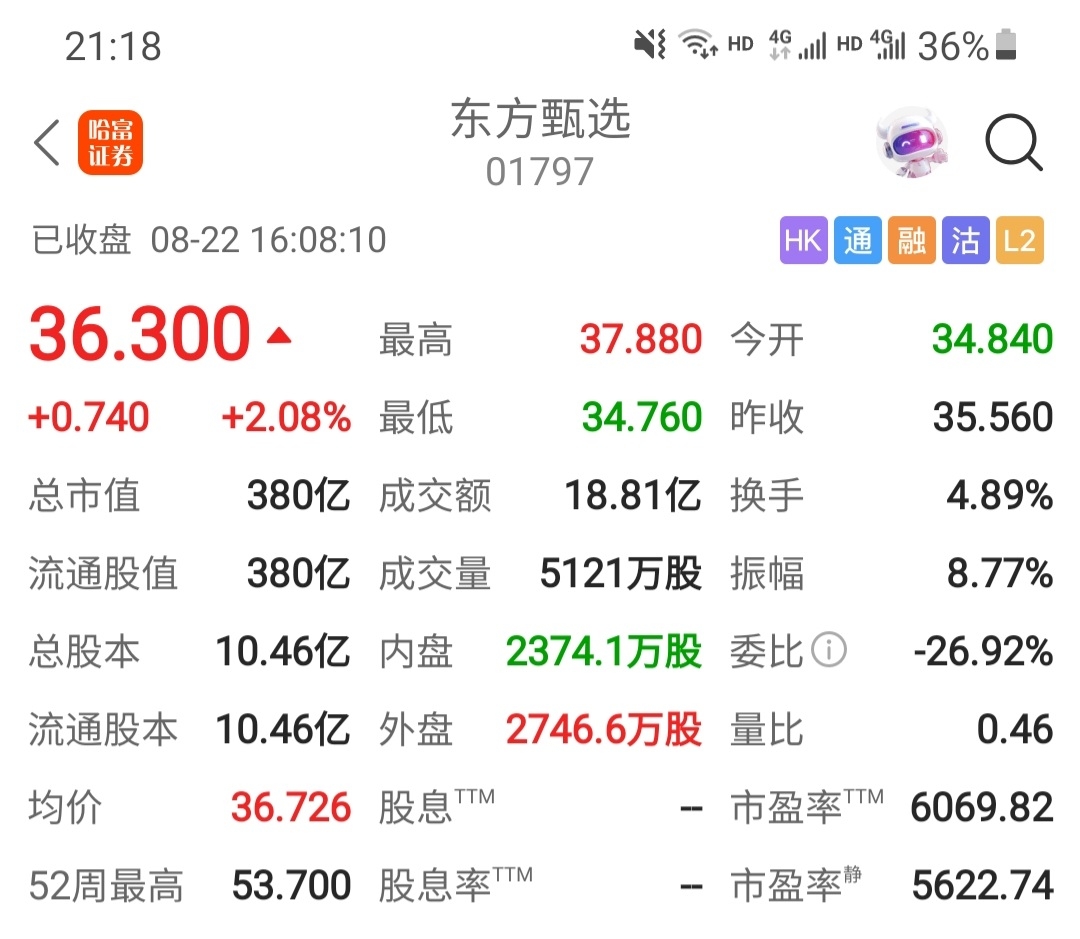
Task: Tap the 今开 value 34.840
Action: (x=992, y=340)
